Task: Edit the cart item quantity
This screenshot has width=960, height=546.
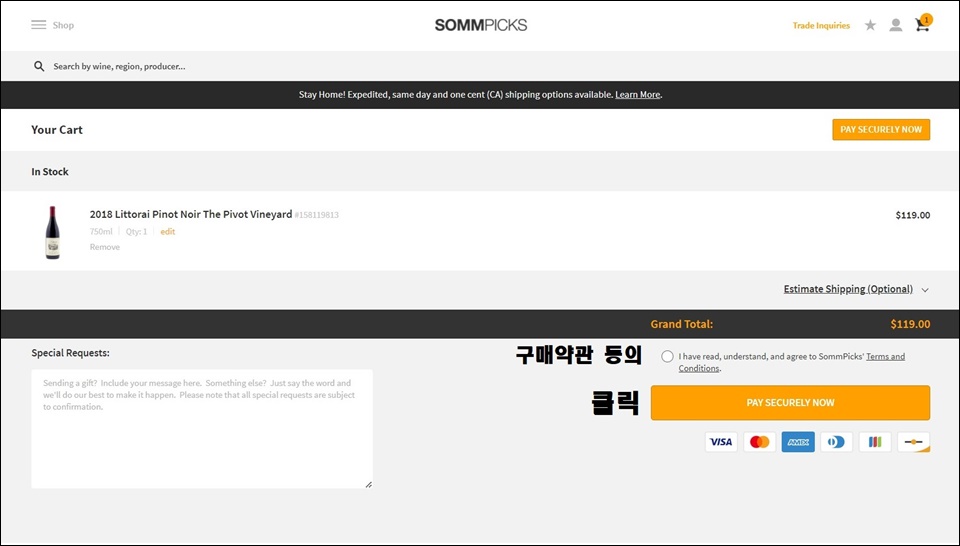Action: pos(168,231)
